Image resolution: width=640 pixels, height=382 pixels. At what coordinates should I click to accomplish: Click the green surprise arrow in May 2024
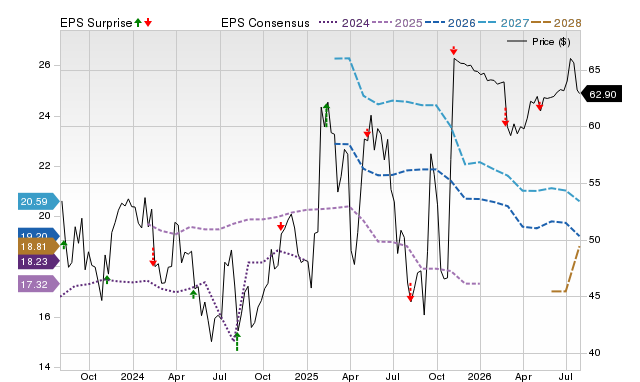(x=193, y=293)
